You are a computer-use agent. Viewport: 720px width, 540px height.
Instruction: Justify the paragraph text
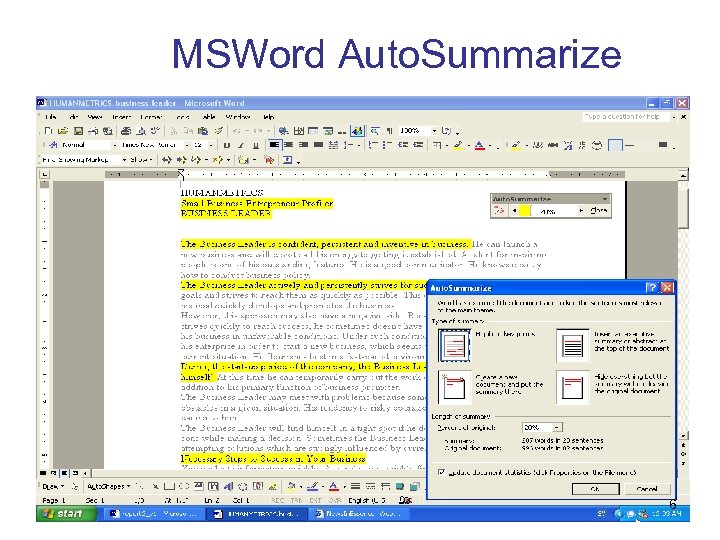tap(318, 145)
